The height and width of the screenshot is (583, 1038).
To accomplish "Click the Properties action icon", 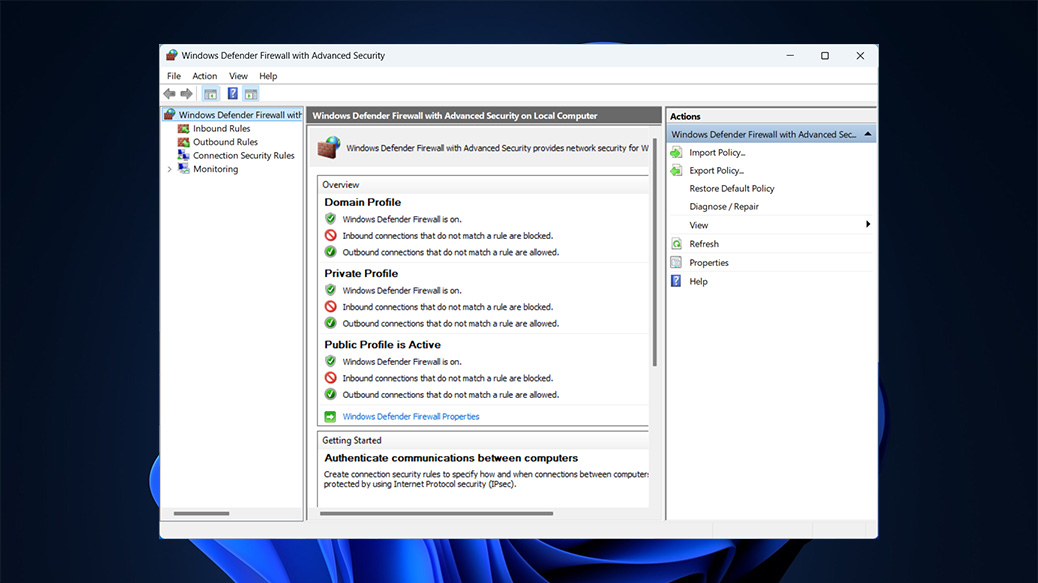I will pos(676,262).
